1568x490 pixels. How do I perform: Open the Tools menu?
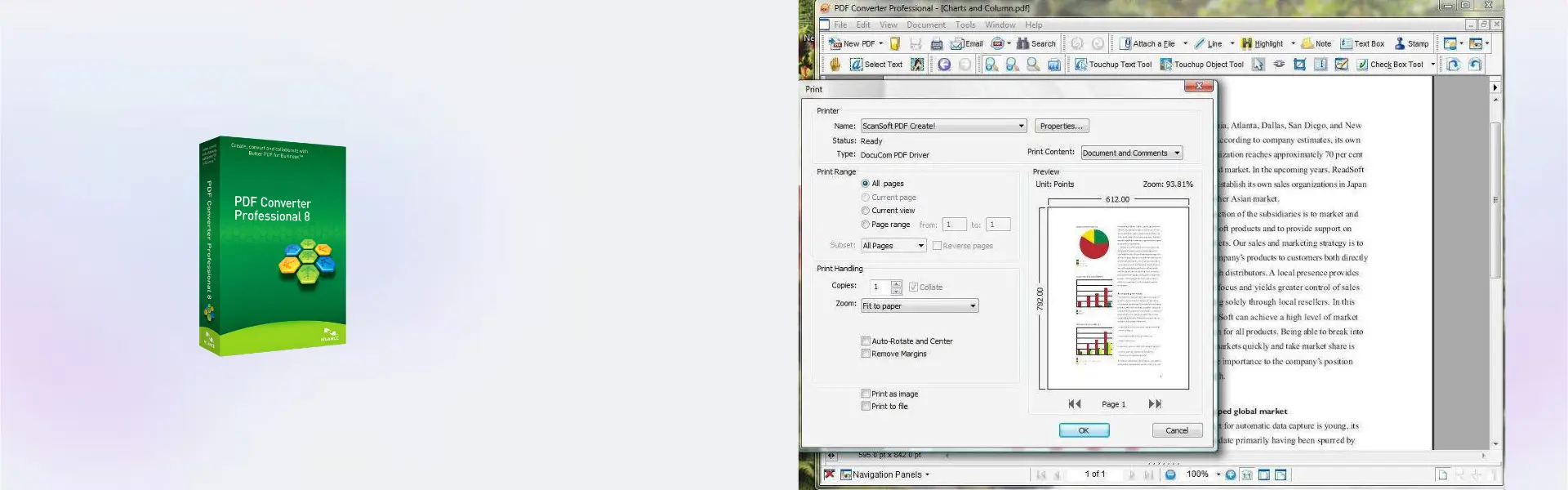point(965,25)
